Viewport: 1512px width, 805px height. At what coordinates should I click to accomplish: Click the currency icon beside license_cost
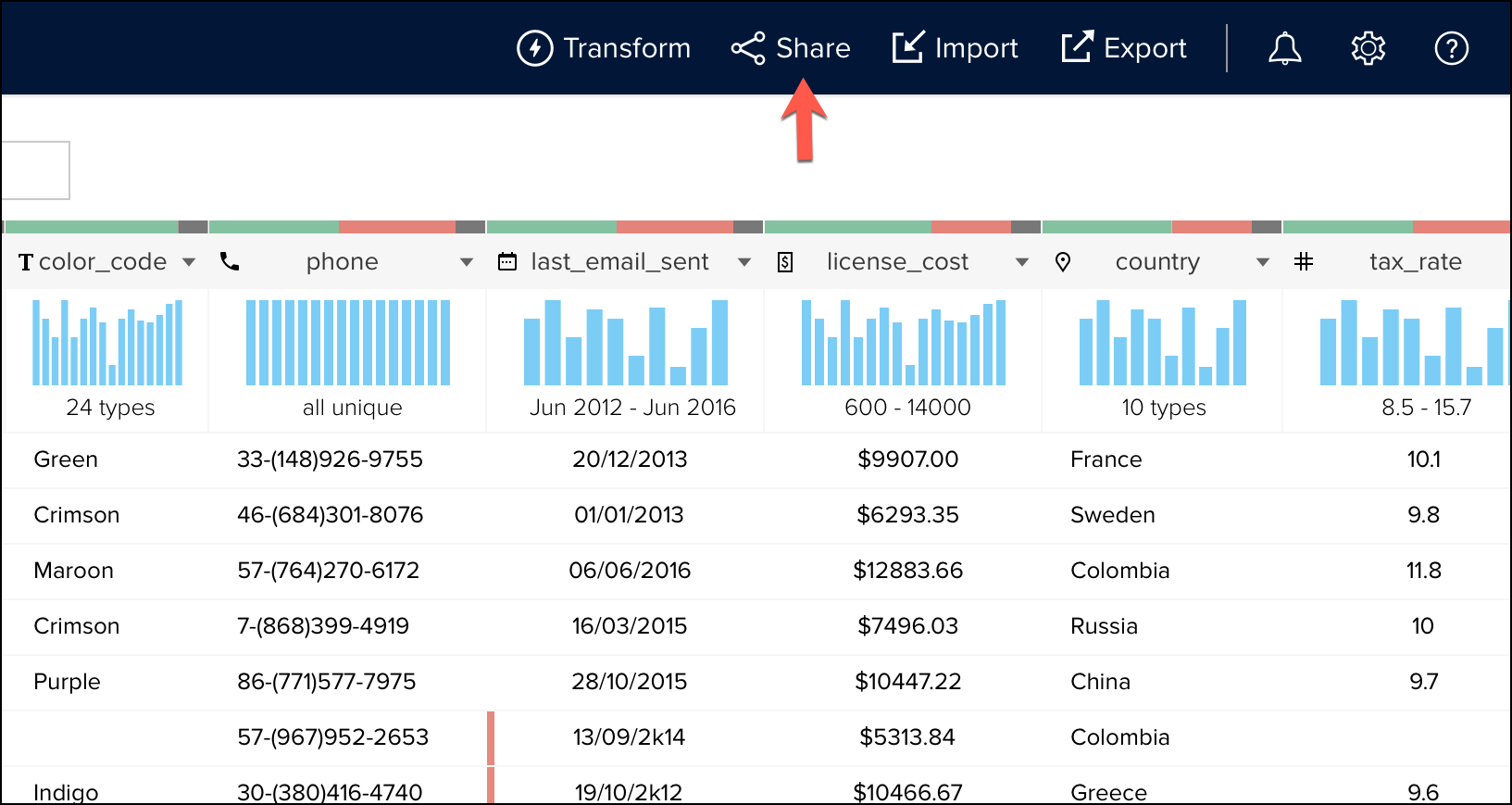click(x=785, y=262)
